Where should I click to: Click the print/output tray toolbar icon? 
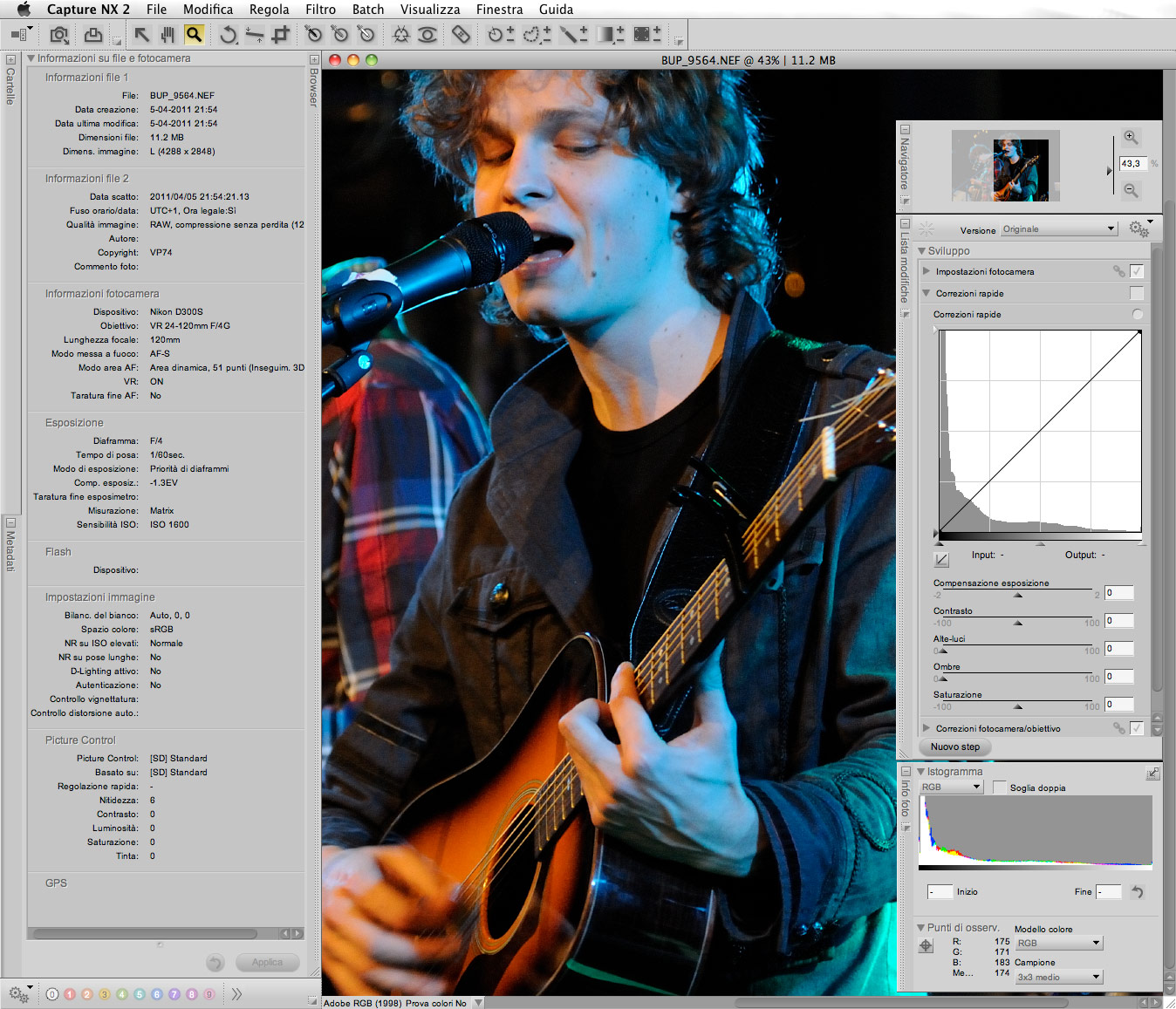tap(92, 35)
